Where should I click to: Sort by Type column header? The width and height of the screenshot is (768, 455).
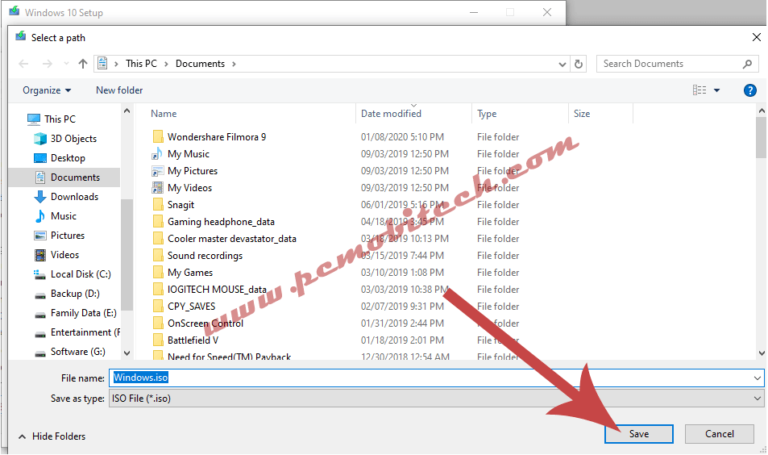pos(487,114)
